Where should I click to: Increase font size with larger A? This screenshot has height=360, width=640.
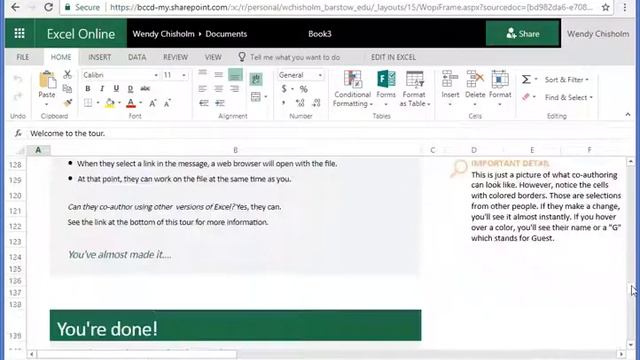[153, 103]
